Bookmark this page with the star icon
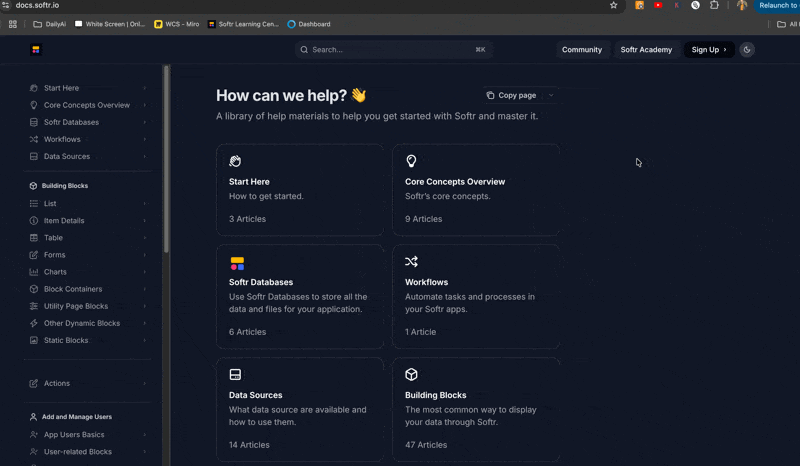This screenshot has width=800, height=466. [x=614, y=5]
